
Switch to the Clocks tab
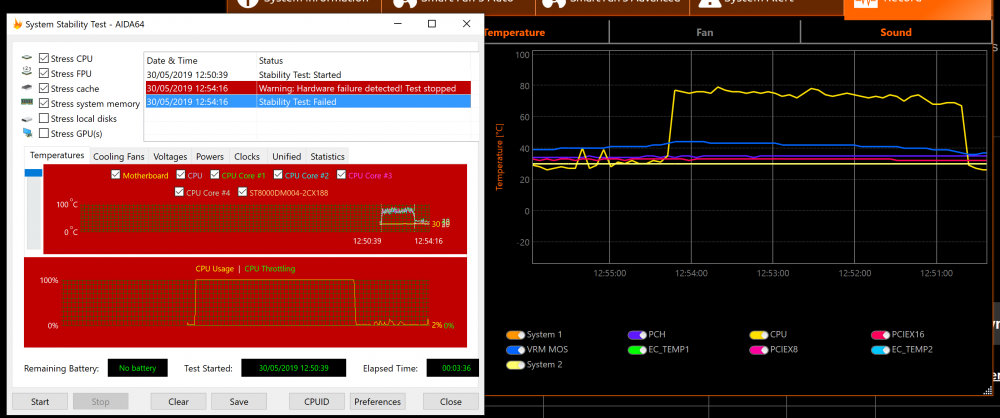(247, 156)
